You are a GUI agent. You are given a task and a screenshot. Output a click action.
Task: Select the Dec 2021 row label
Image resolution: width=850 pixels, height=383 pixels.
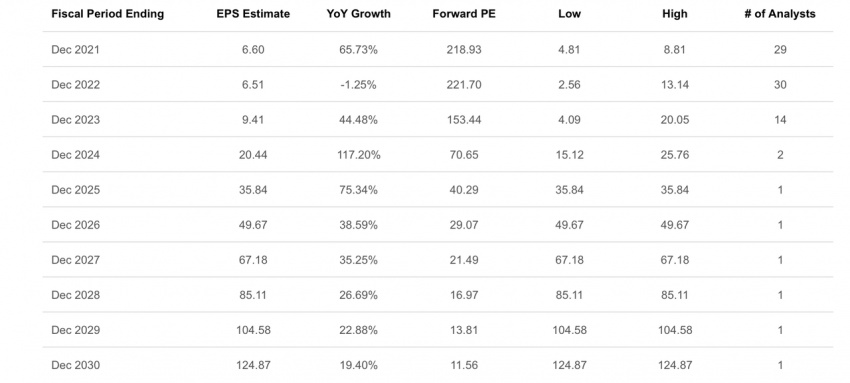[76, 50]
